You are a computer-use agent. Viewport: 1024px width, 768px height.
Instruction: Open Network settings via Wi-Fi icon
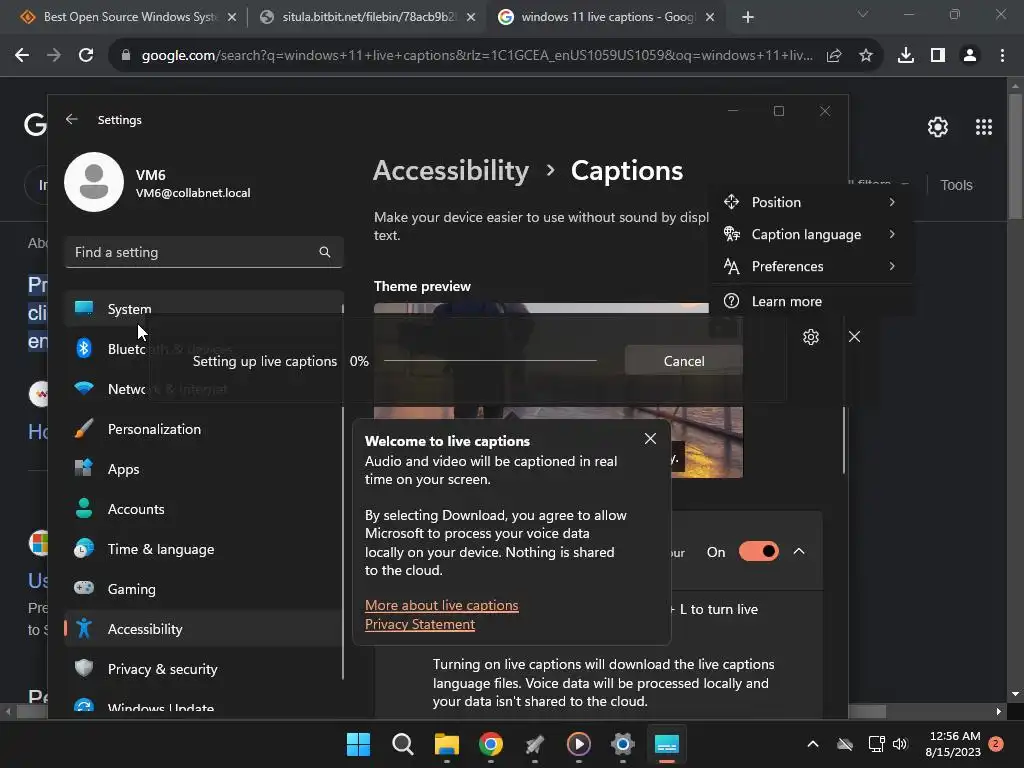(x=84, y=389)
